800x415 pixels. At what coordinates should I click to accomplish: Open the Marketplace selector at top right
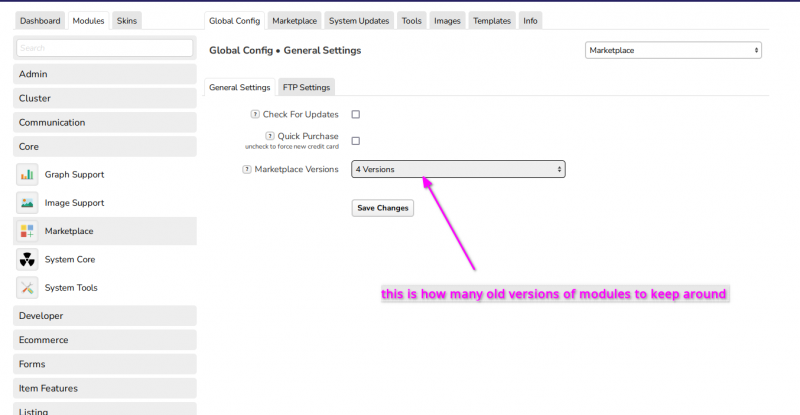(x=672, y=50)
